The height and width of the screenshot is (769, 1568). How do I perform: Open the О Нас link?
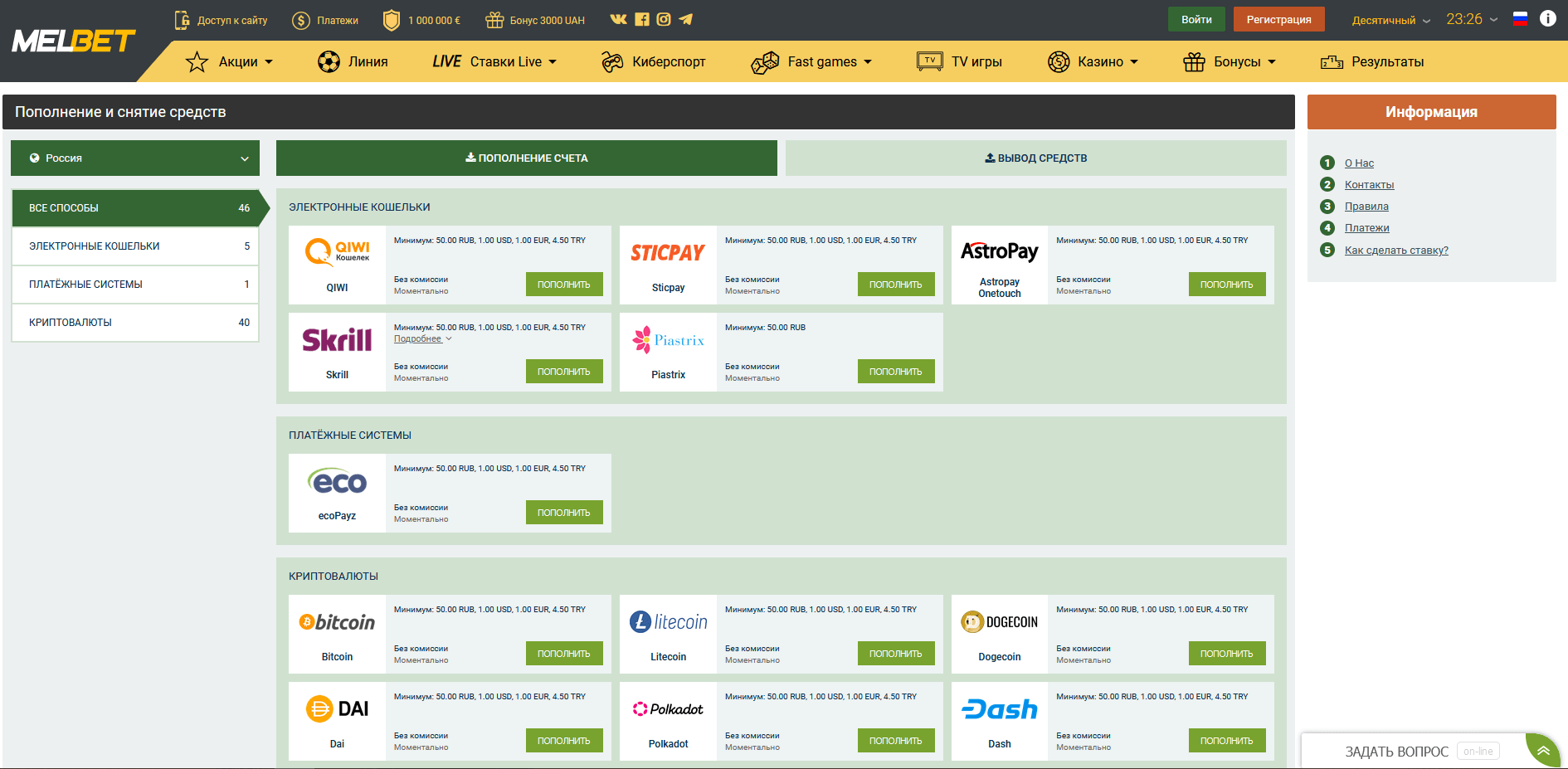[x=1359, y=163]
